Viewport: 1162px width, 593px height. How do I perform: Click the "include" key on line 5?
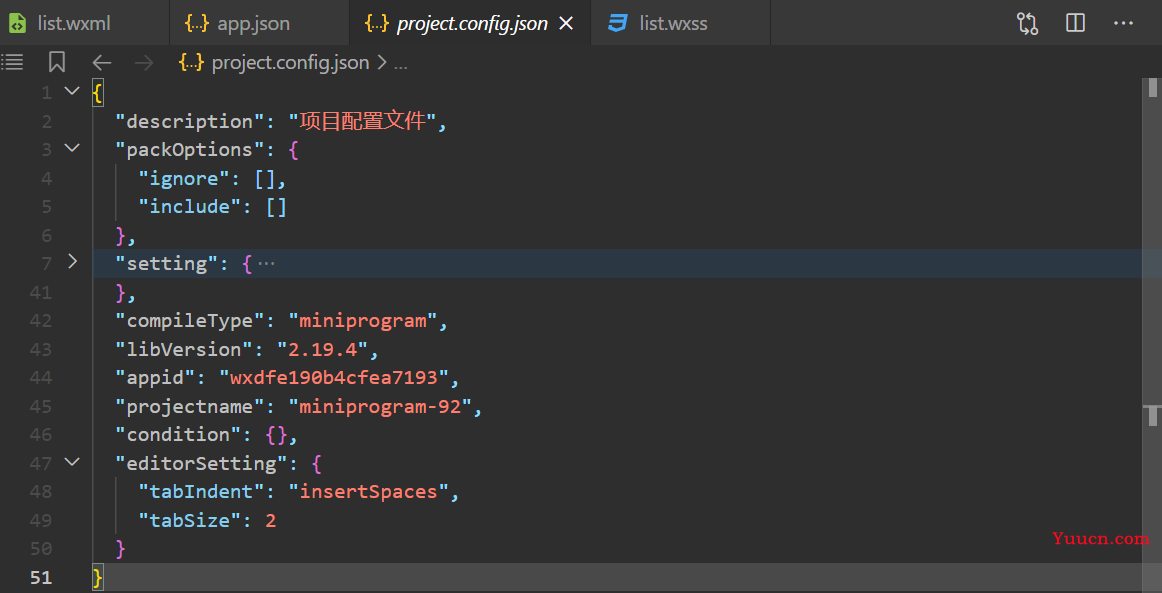tap(190, 206)
